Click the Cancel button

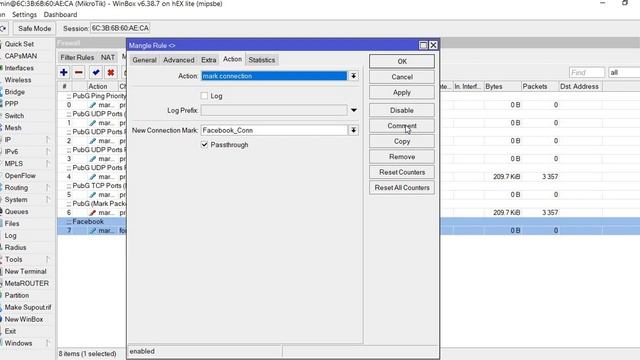(x=402, y=77)
